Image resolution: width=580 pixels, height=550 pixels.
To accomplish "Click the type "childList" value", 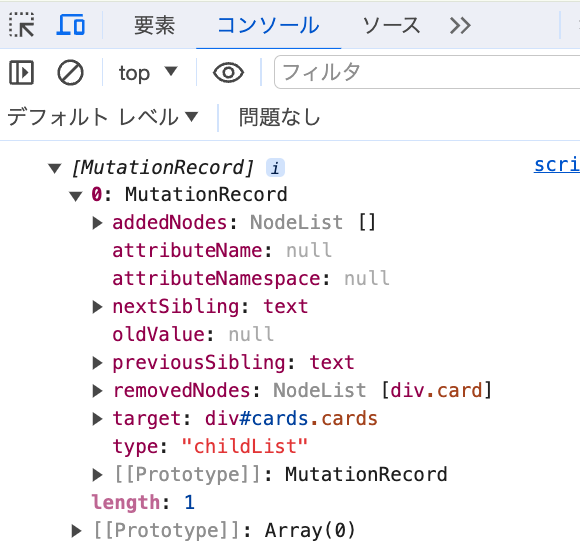I will 245,446.
